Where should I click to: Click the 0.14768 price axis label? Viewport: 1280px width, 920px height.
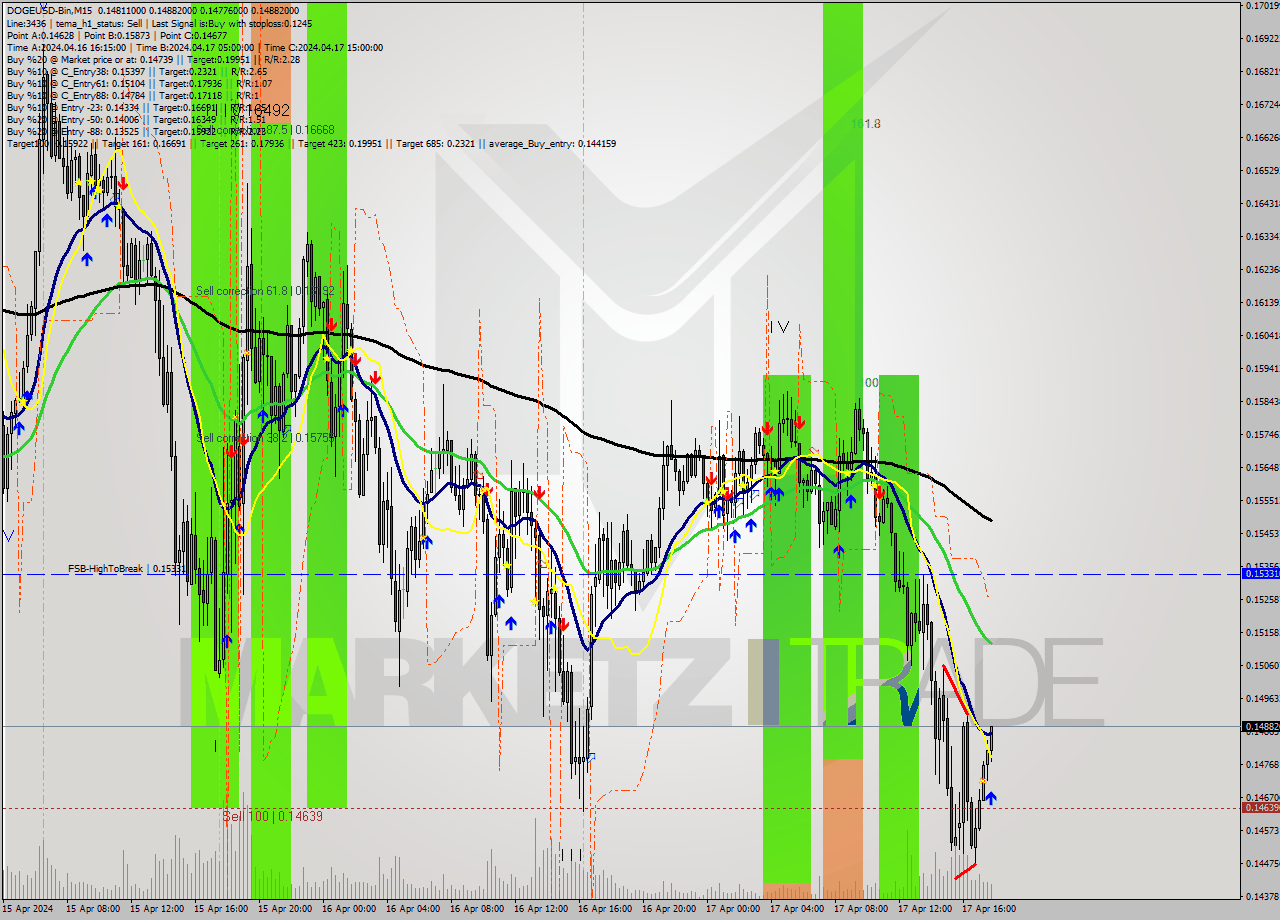point(1262,764)
